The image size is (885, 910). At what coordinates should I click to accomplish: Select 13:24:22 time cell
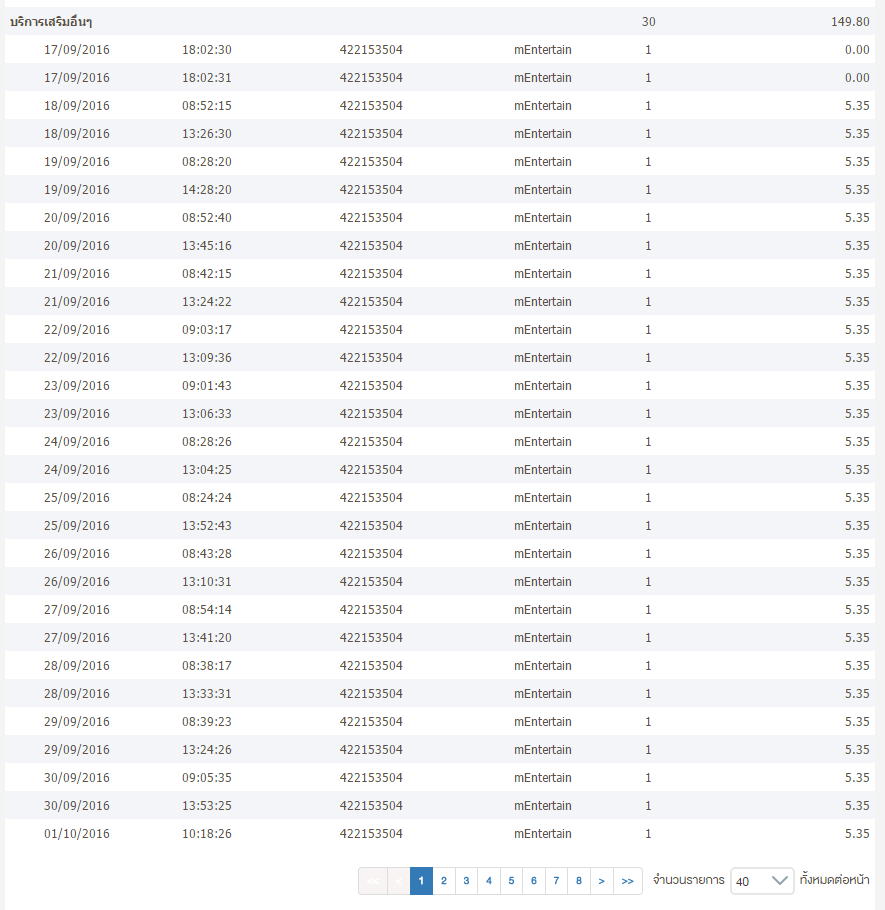(x=207, y=302)
